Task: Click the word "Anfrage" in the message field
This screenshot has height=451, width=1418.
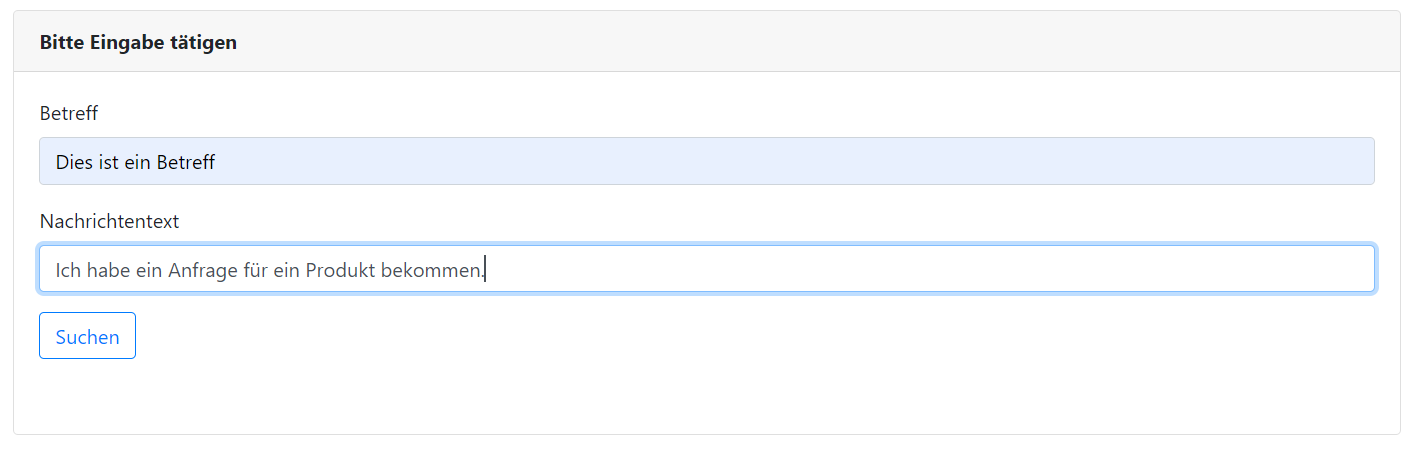Action: tap(203, 270)
